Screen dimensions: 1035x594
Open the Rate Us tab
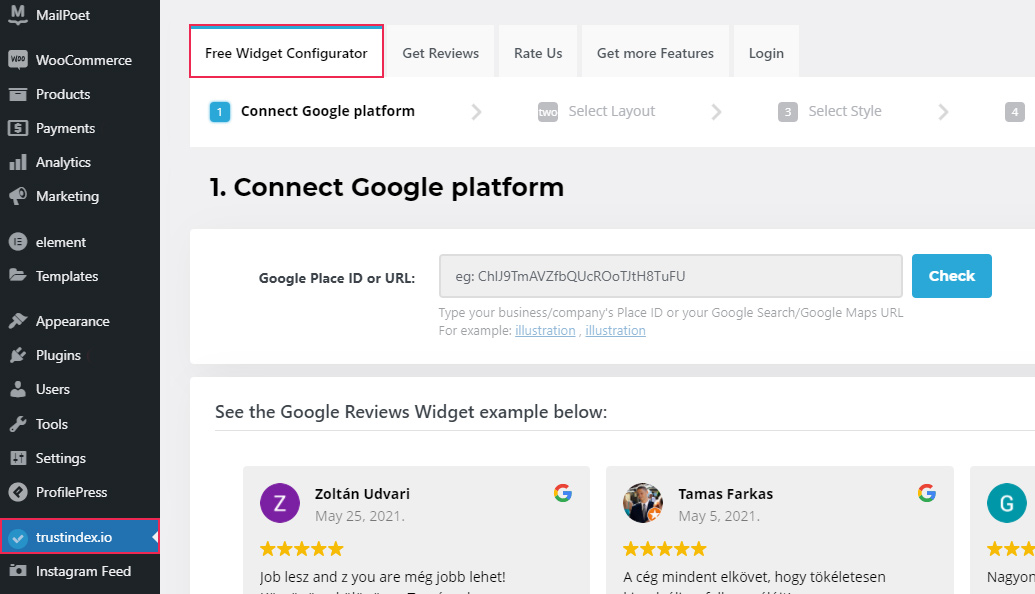tap(538, 52)
